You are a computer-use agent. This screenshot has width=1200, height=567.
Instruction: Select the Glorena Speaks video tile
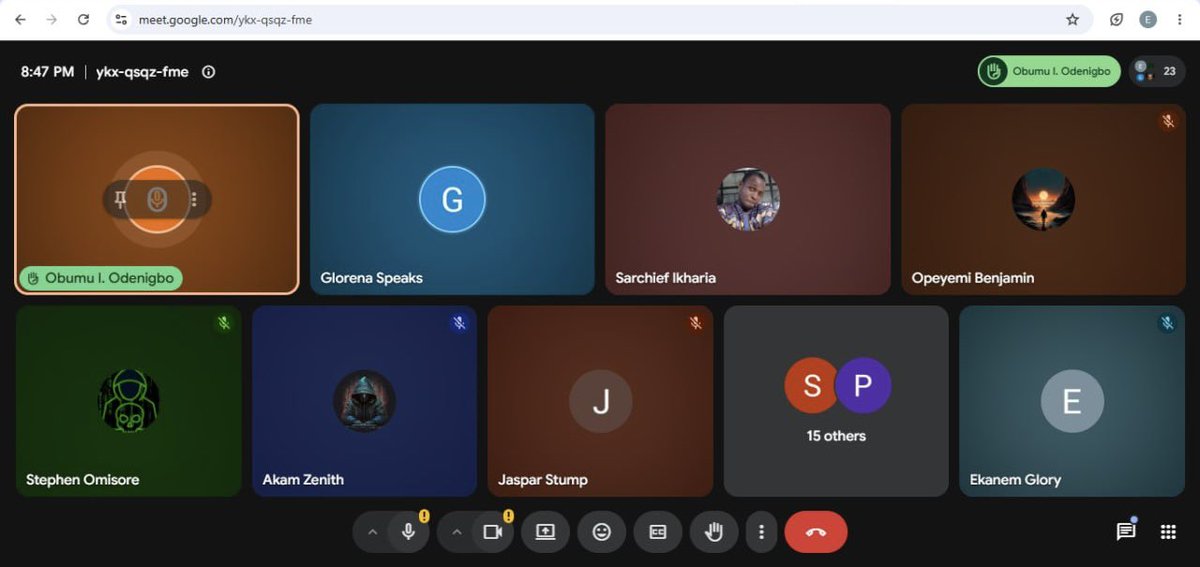click(452, 199)
